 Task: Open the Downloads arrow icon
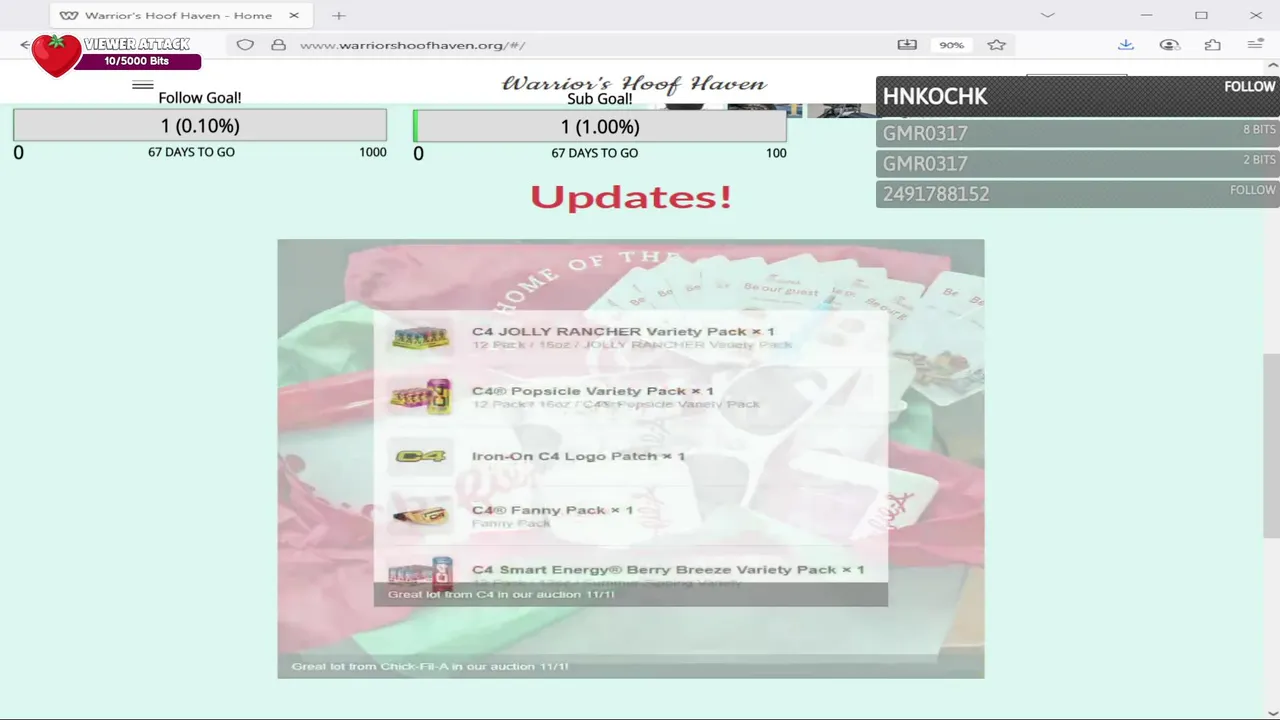point(1126,45)
